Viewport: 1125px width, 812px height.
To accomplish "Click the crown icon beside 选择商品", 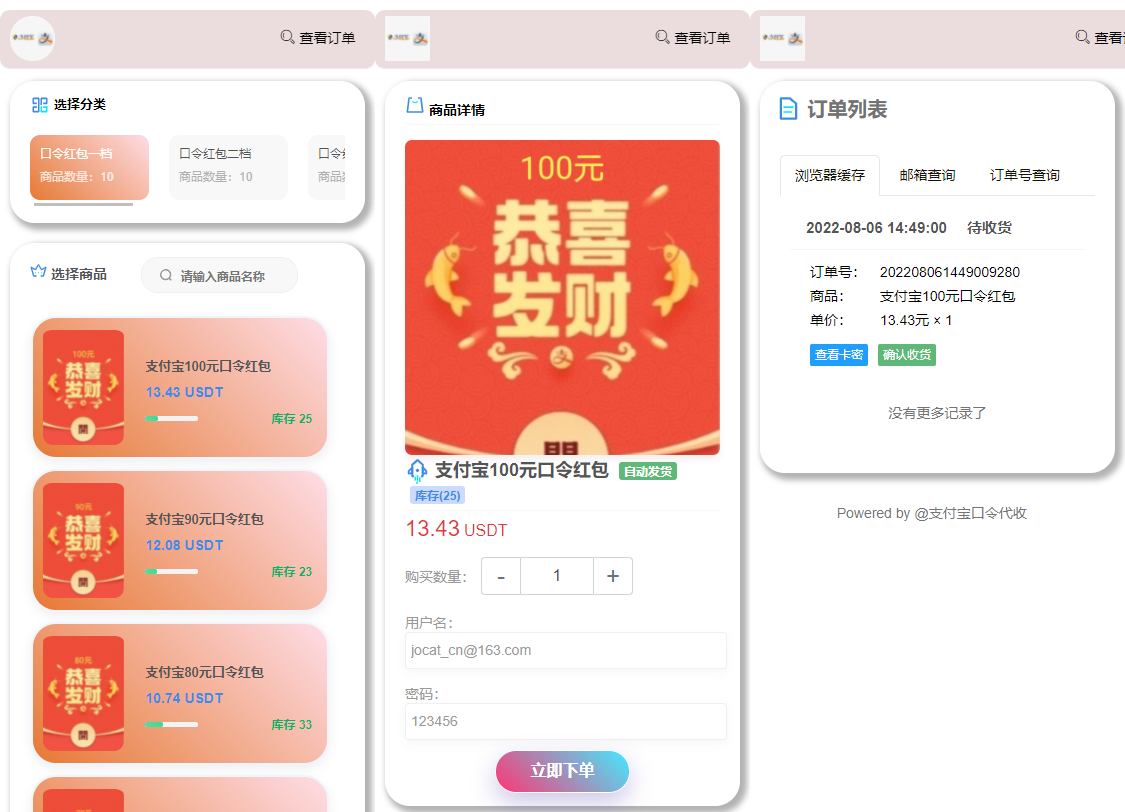I will point(38,272).
